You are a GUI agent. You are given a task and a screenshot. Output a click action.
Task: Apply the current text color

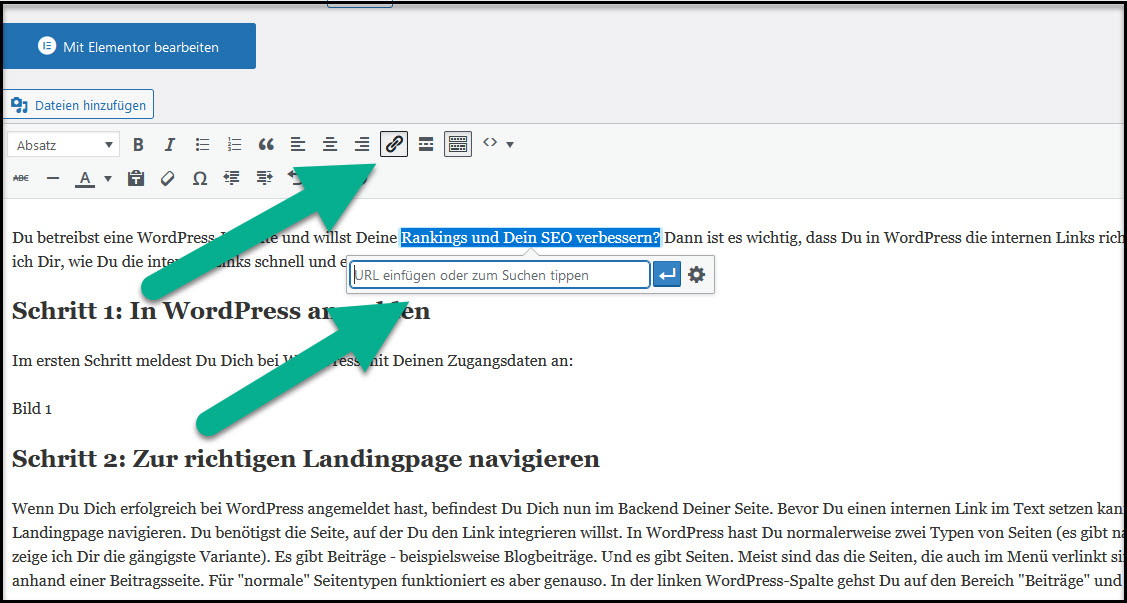[x=85, y=178]
